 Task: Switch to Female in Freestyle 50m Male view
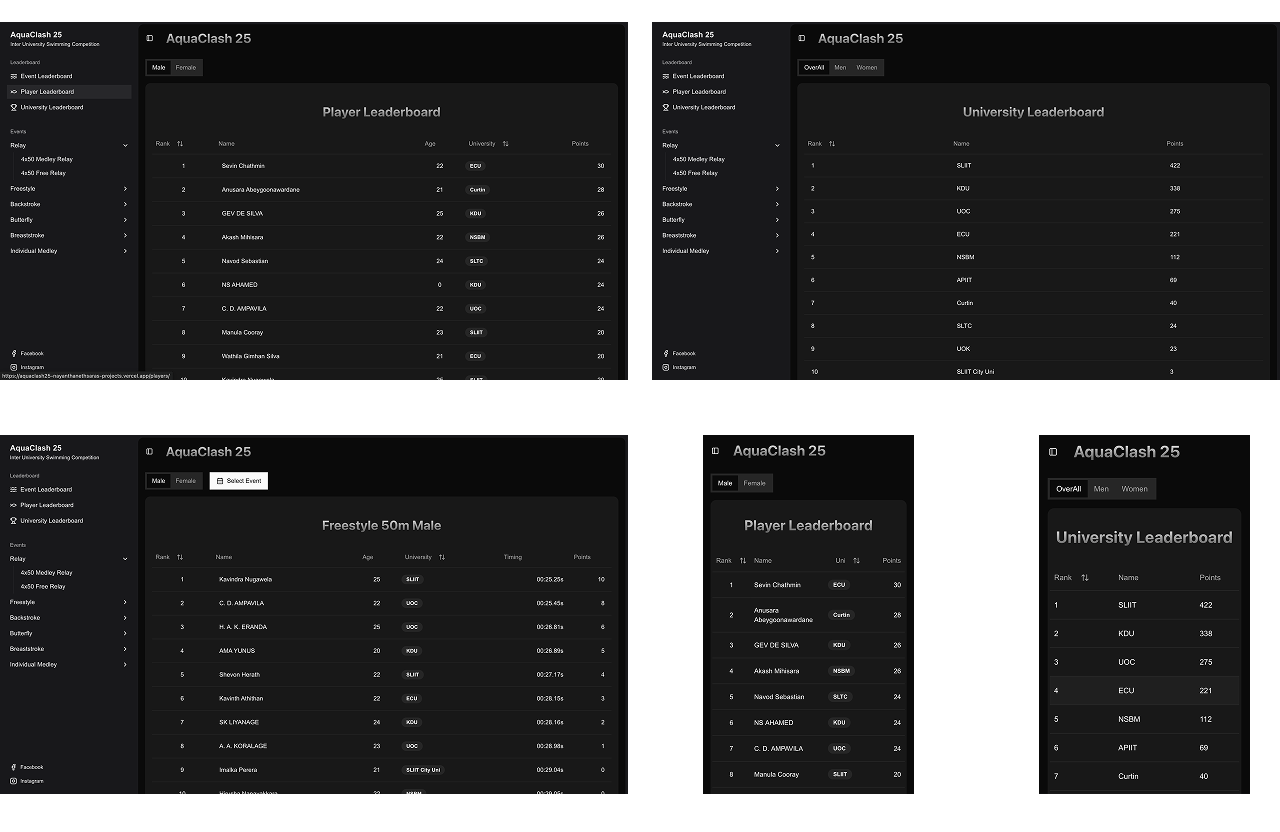click(186, 481)
